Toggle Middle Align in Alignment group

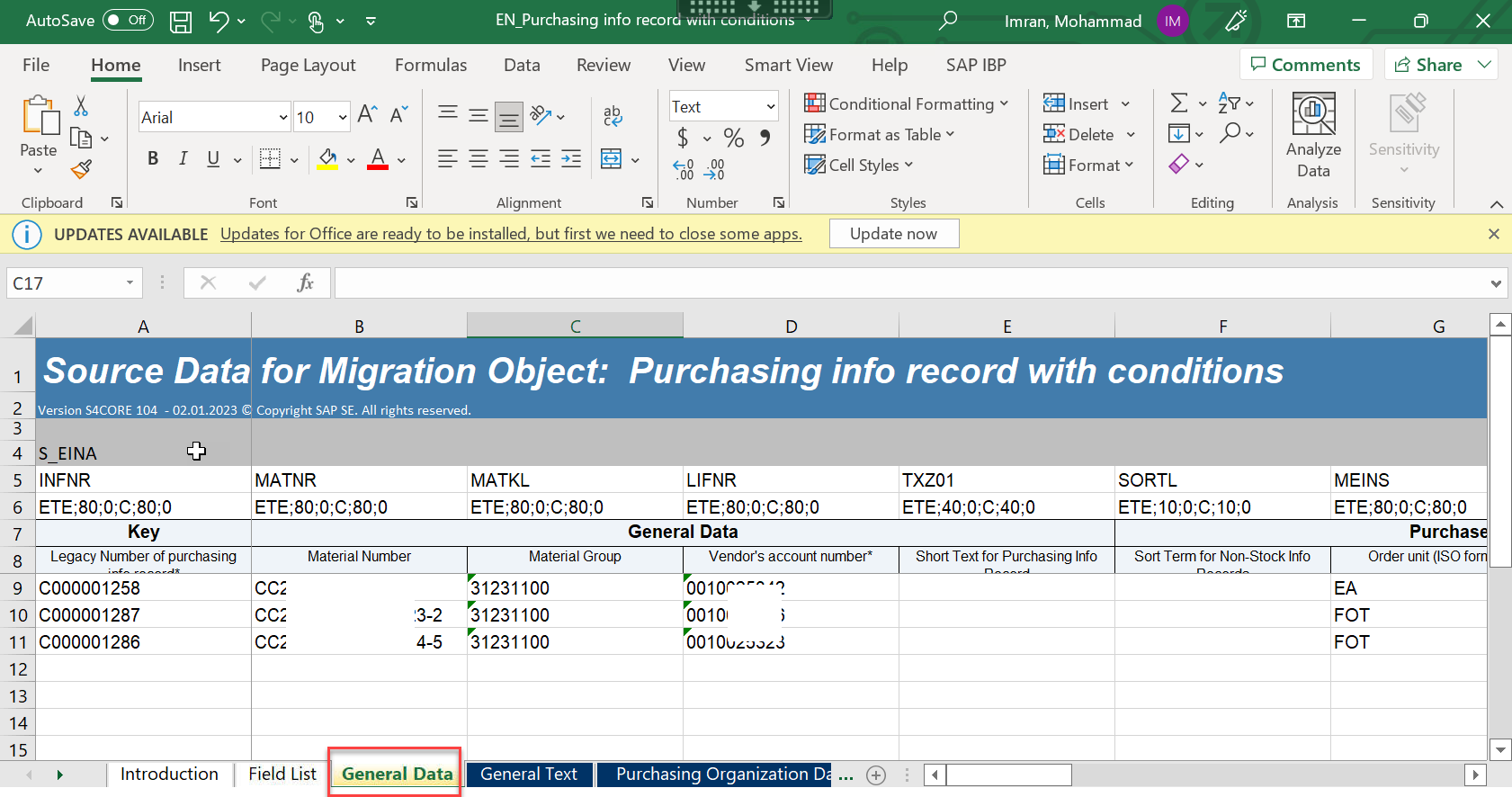[479, 114]
